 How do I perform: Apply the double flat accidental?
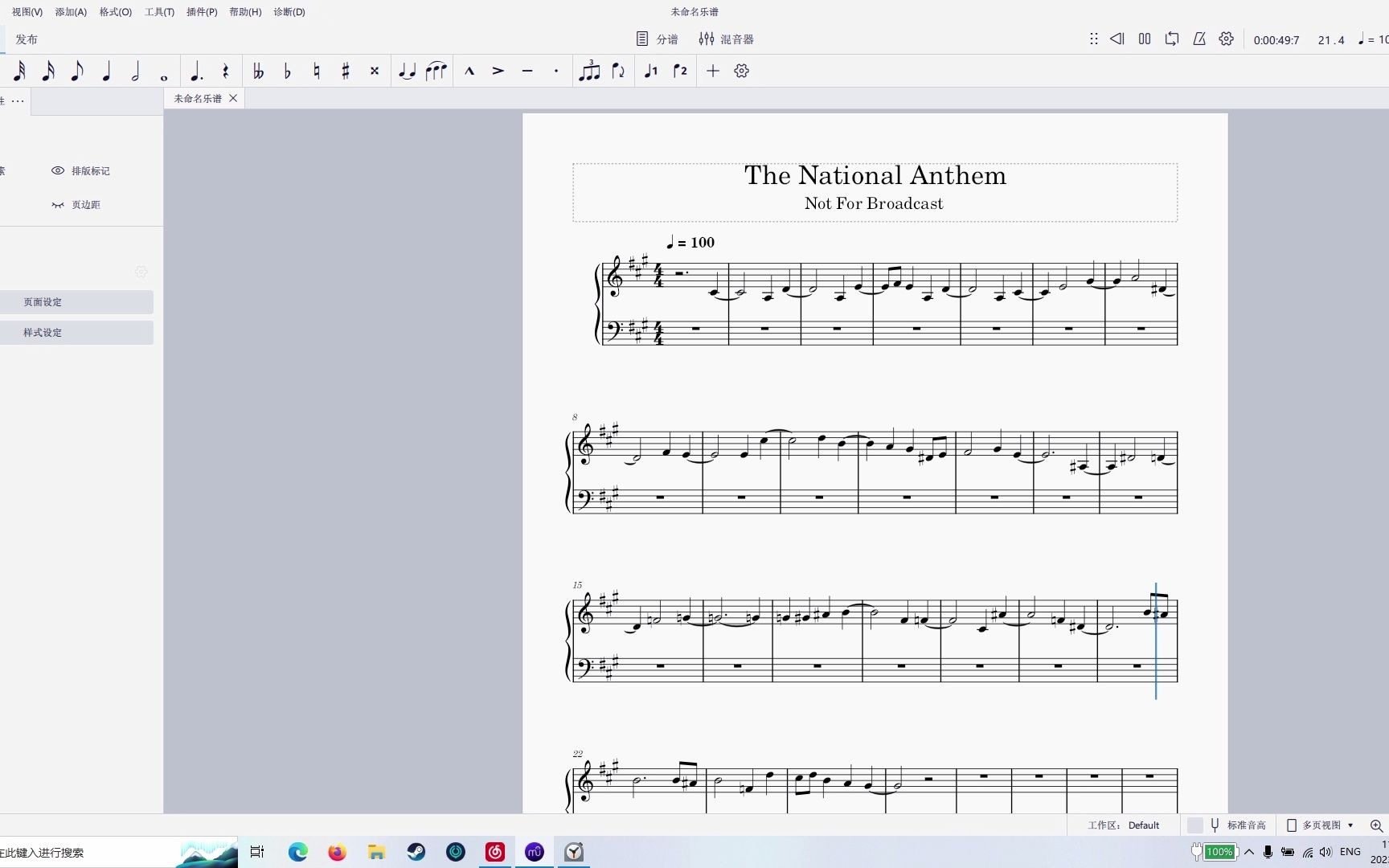point(258,72)
